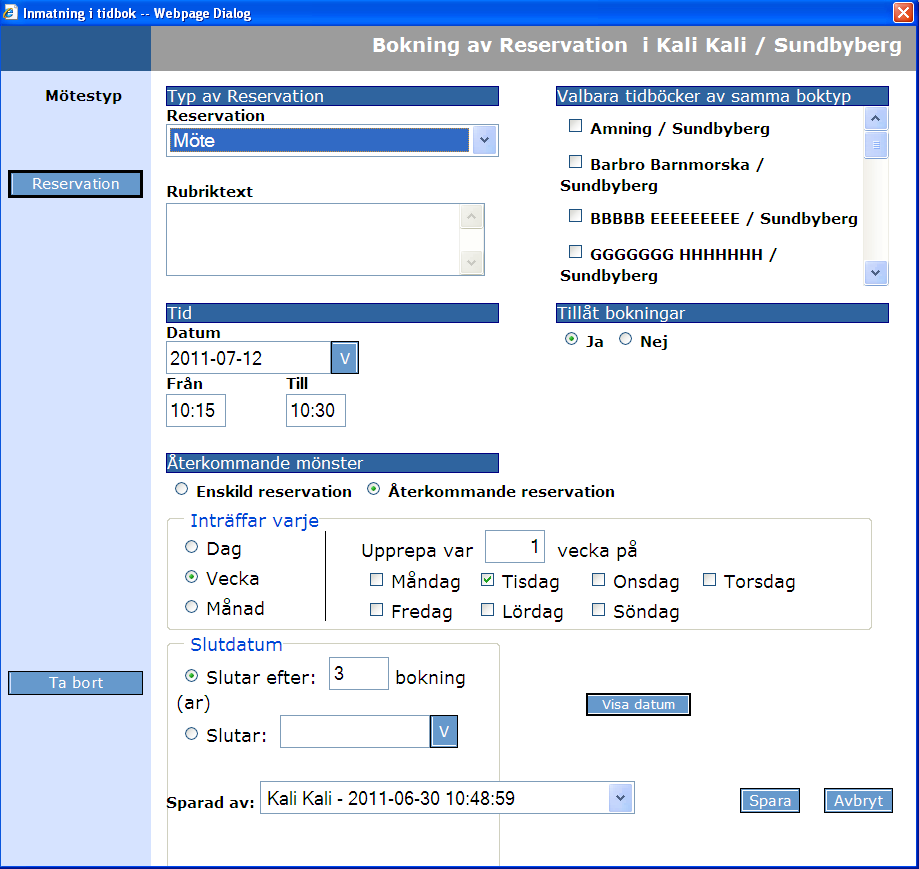Enable the Söndag weekday checkbox

click(598, 610)
